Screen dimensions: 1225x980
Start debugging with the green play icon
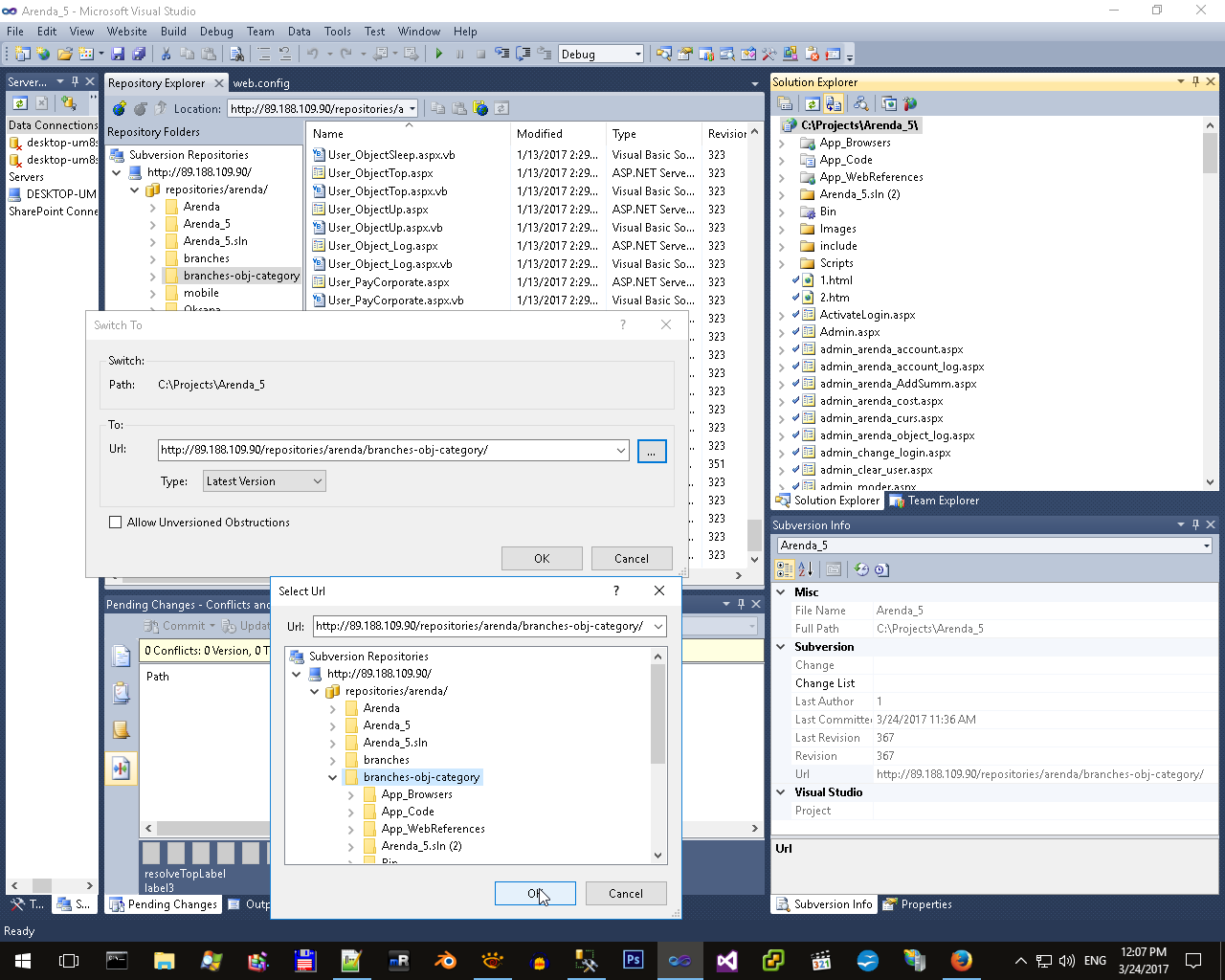pyautogui.click(x=438, y=54)
